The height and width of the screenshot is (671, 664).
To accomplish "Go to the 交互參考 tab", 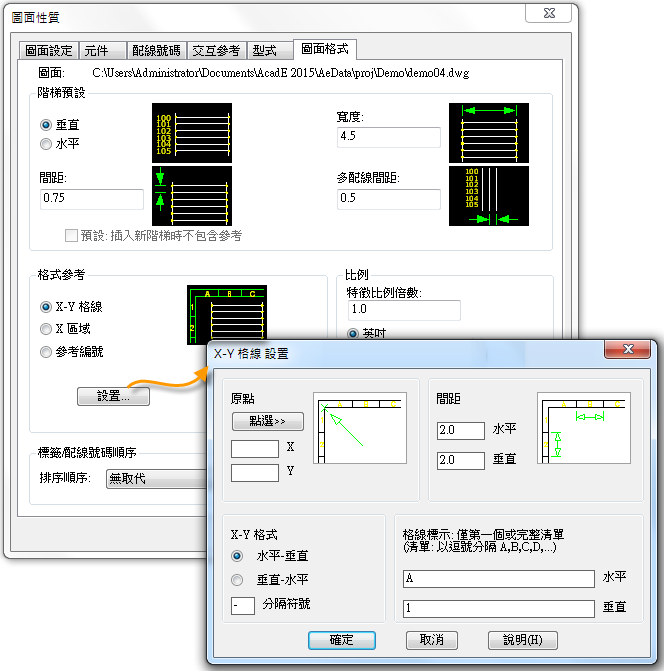I will pos(216,51).
